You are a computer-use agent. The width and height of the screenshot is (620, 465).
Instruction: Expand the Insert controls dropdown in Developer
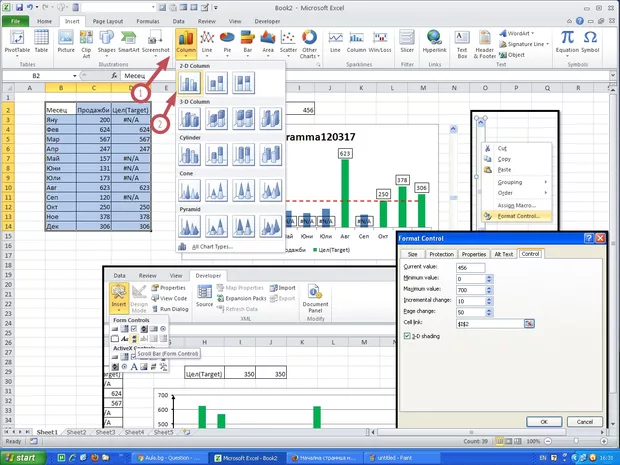coord(119,300)
